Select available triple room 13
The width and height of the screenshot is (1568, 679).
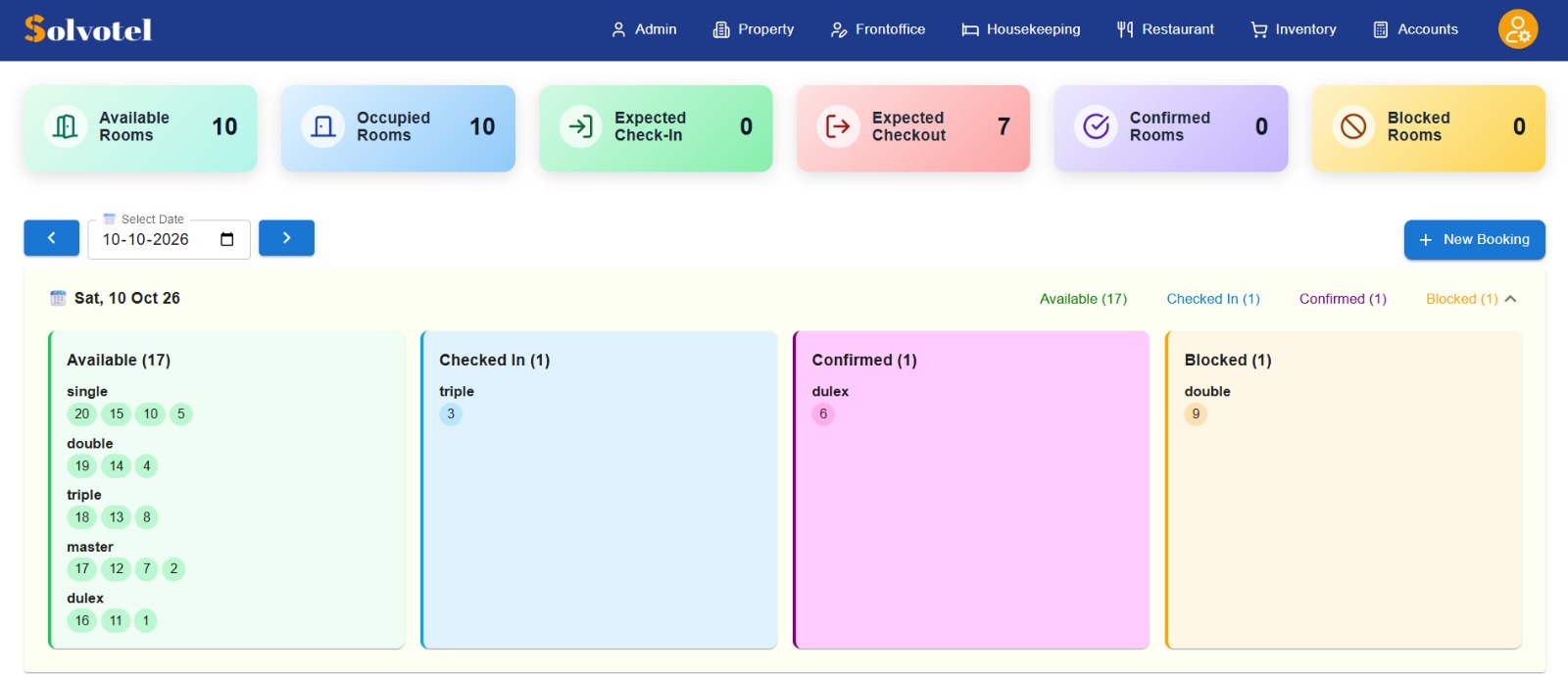pos(117,517)
